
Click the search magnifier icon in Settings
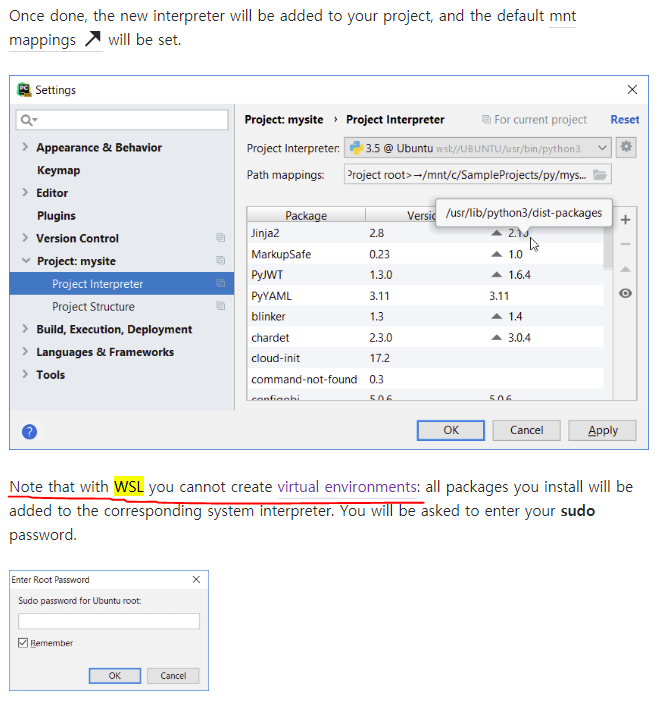pyautogui.click(x=28, y=120)
